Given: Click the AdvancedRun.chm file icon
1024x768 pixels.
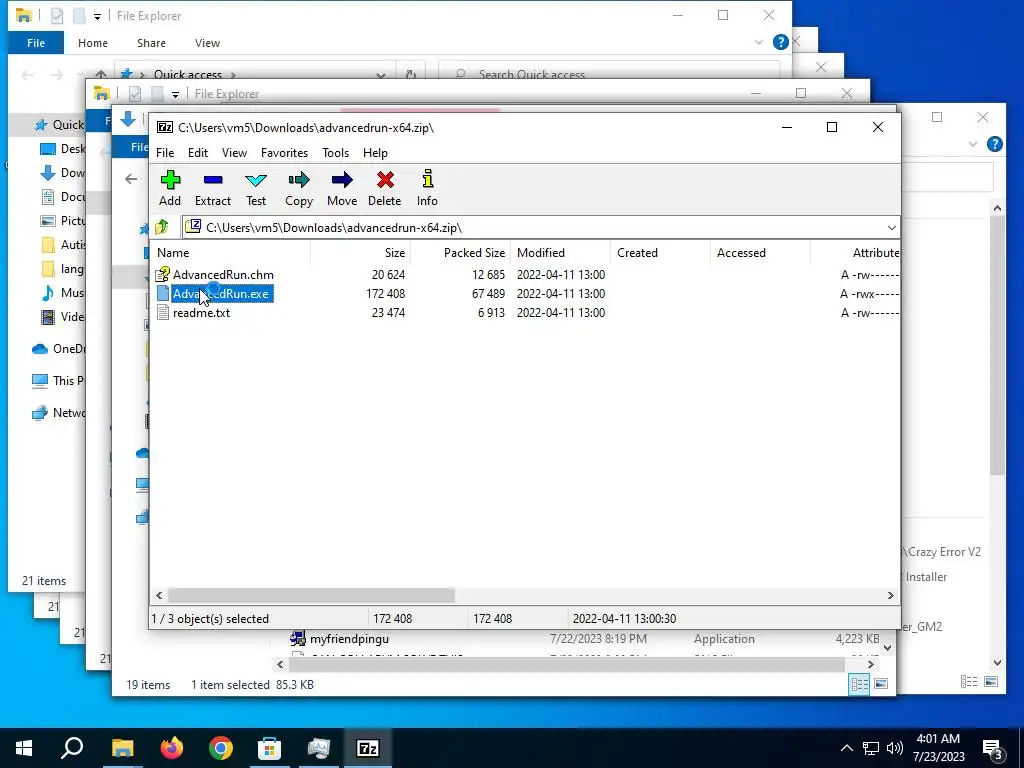Looking at the screenshot, I should click(x=163, y=275).
